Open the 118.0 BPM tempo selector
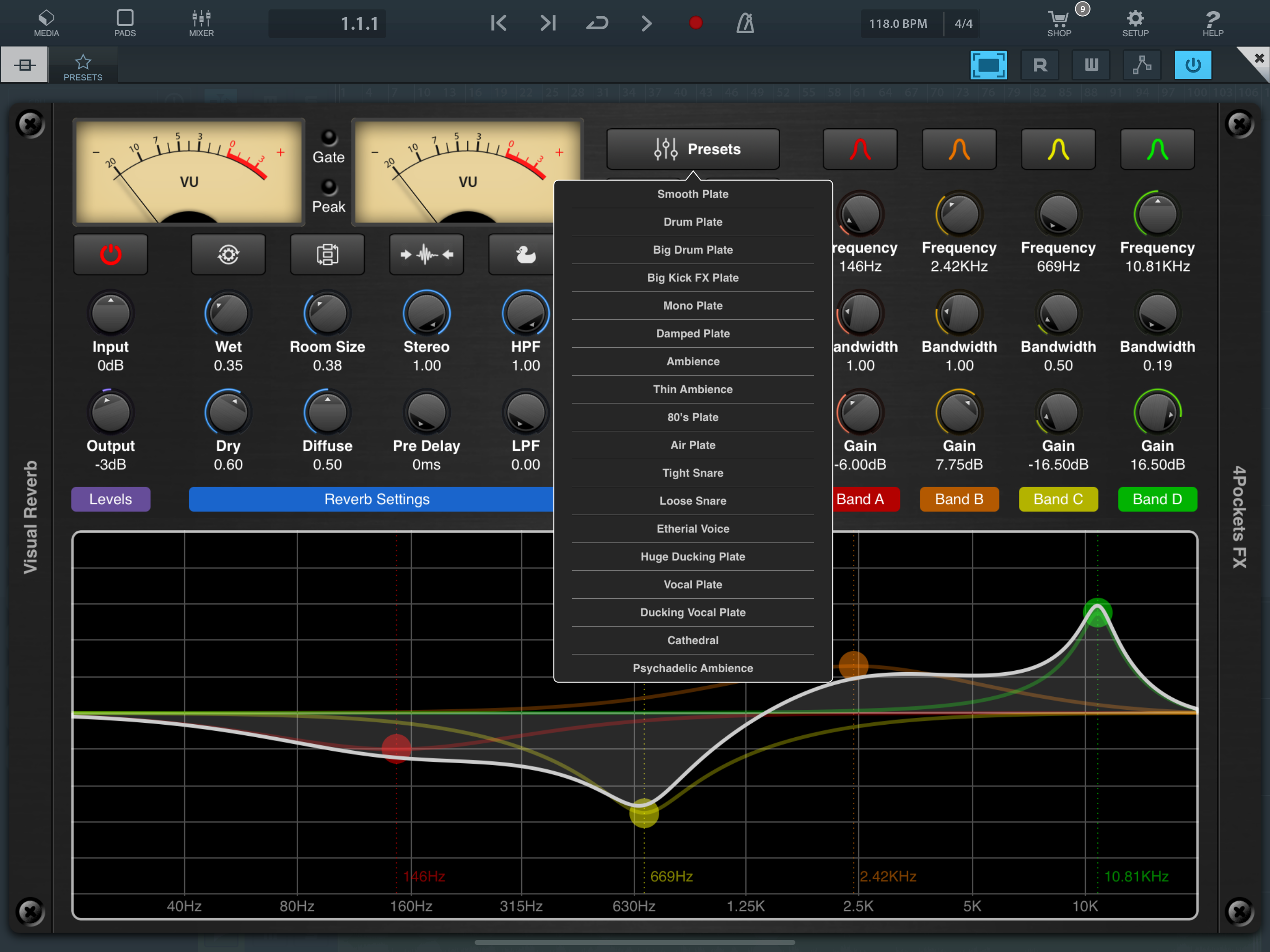The image size is (1270, 952). pos(897,24)
